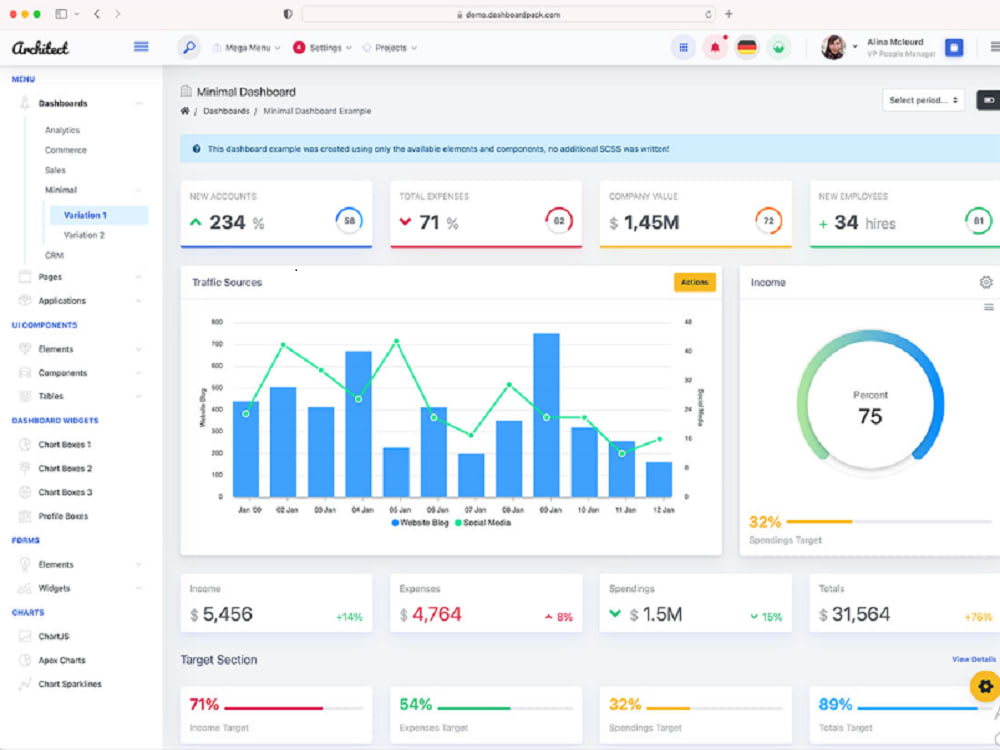The height and width of the screenshot is (750, 1000).
Task: Click the Architect logo
Action: 40,48
